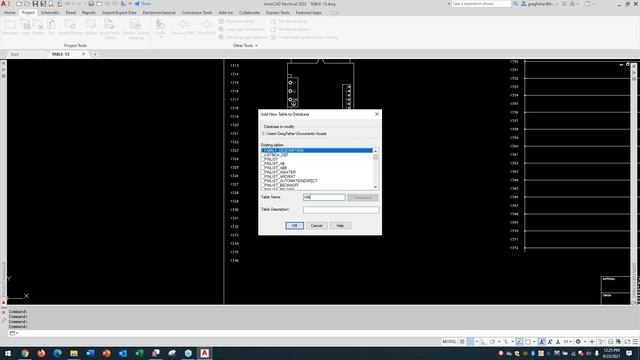
Task: Open Project Manager in the ribbon
Action: pyautogui.click(x=10, y=27)
